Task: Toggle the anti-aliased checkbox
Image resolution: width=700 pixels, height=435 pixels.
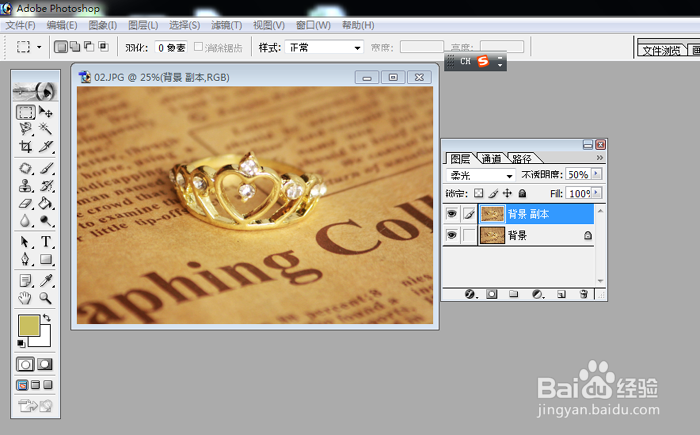Action: (x=198, y=47)
